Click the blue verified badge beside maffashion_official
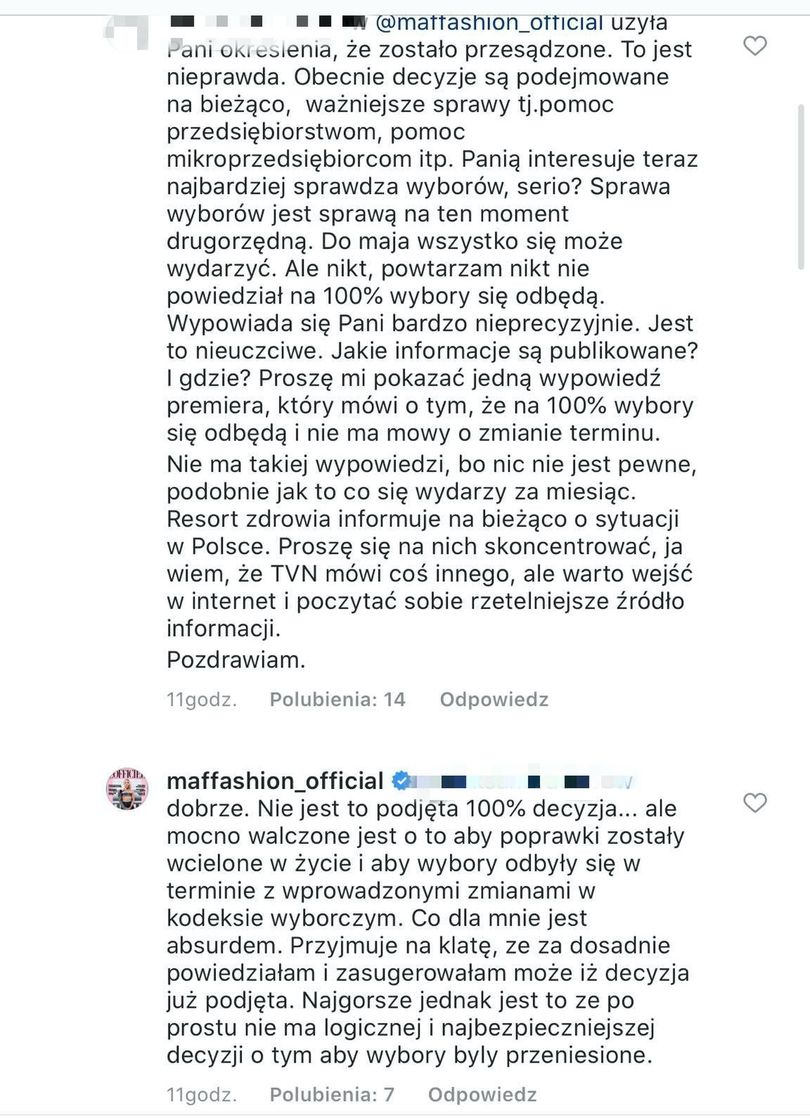810x1118 pixels. (401, 780)
